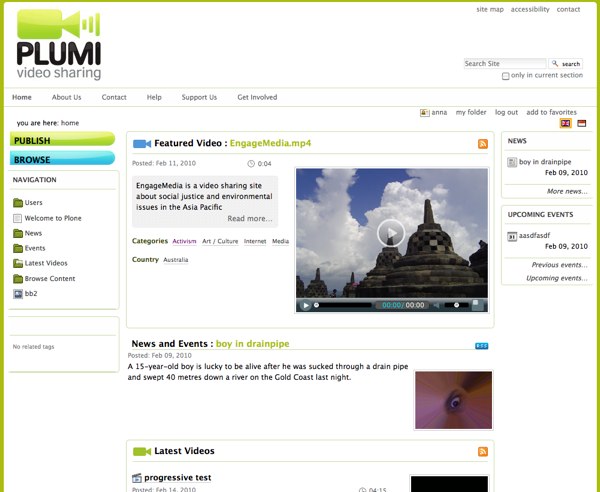Image resolution: width=600 pixels, height=492 pixels.
Task: Click the Search Site input field
Action: click(x=505, y=63)
